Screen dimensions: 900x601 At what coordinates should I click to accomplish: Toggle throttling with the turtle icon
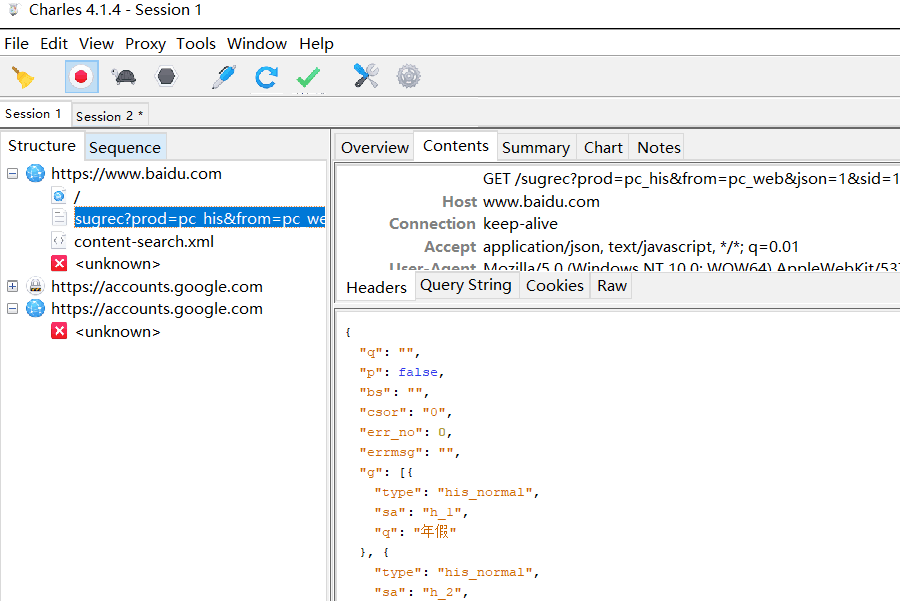click(123, 77)
